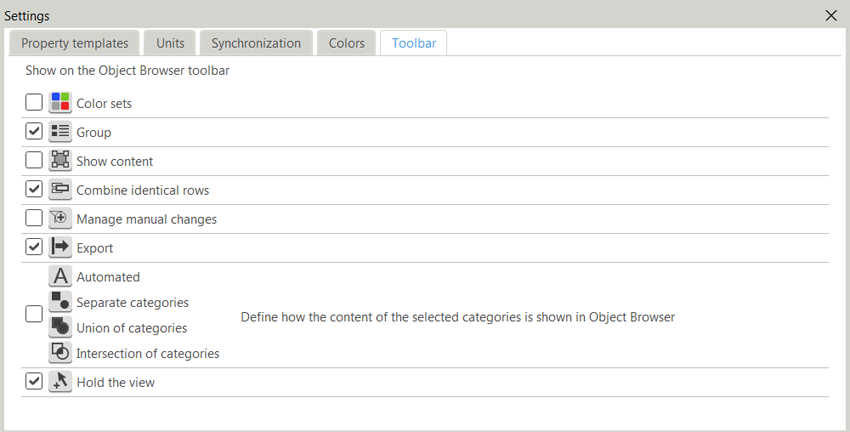
Task: Tick the Show content checkbox
Action: 34,161
